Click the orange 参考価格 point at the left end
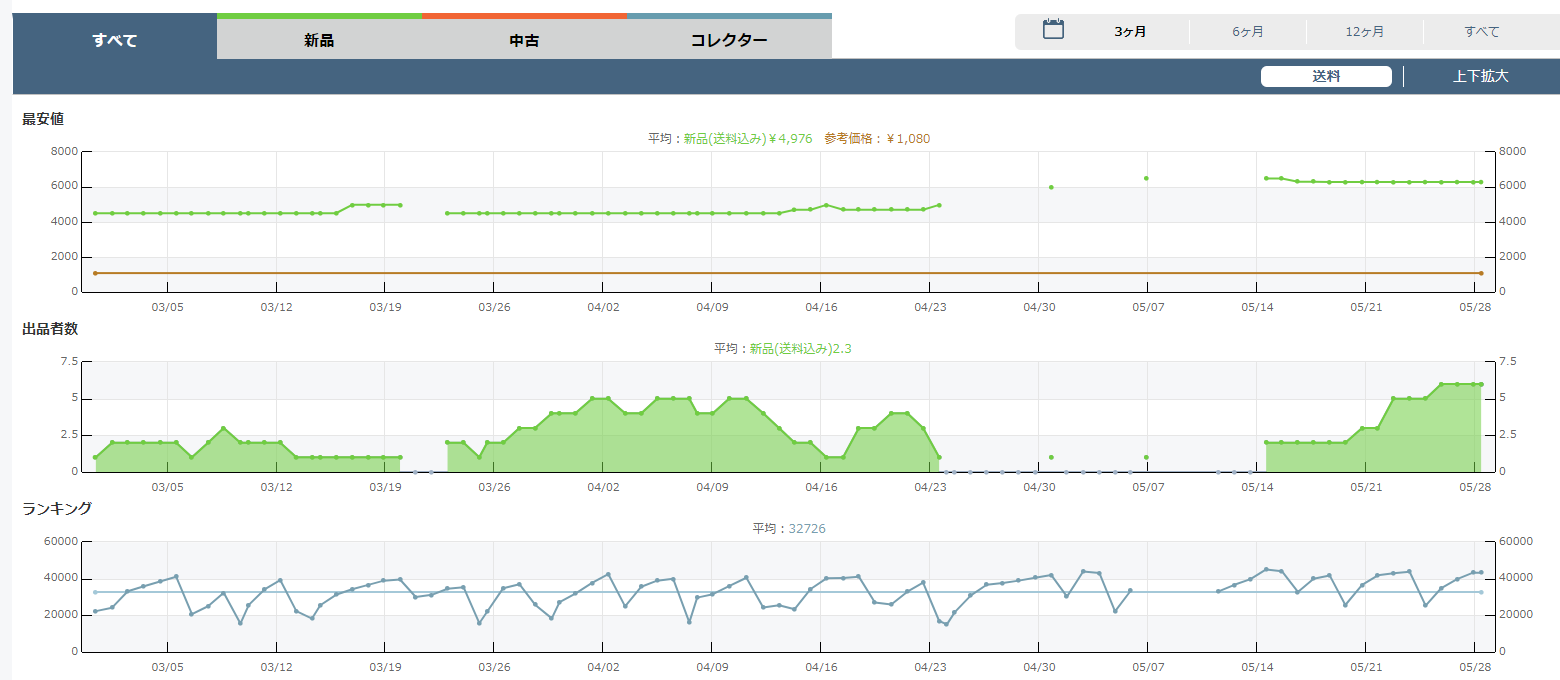The image size is (1560, 680). (x=95, y=273)
